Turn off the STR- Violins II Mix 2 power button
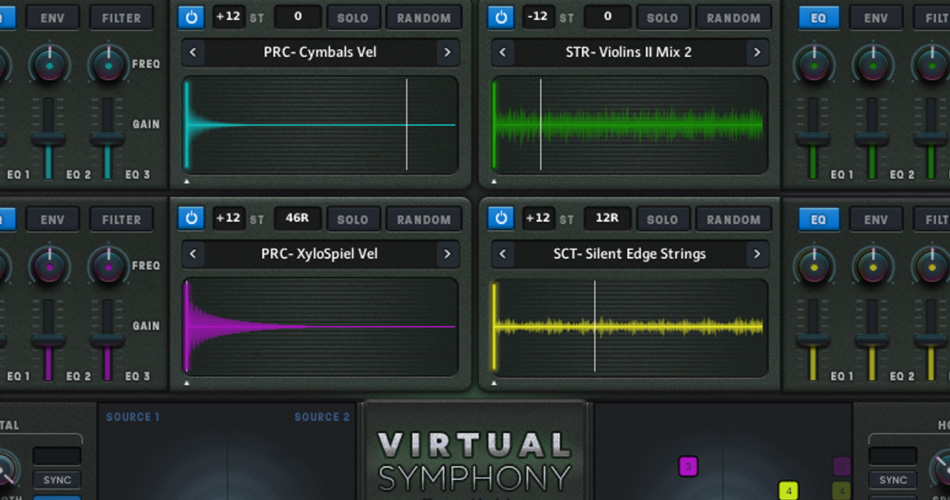 pyautogui.click(x=500, y=18)
